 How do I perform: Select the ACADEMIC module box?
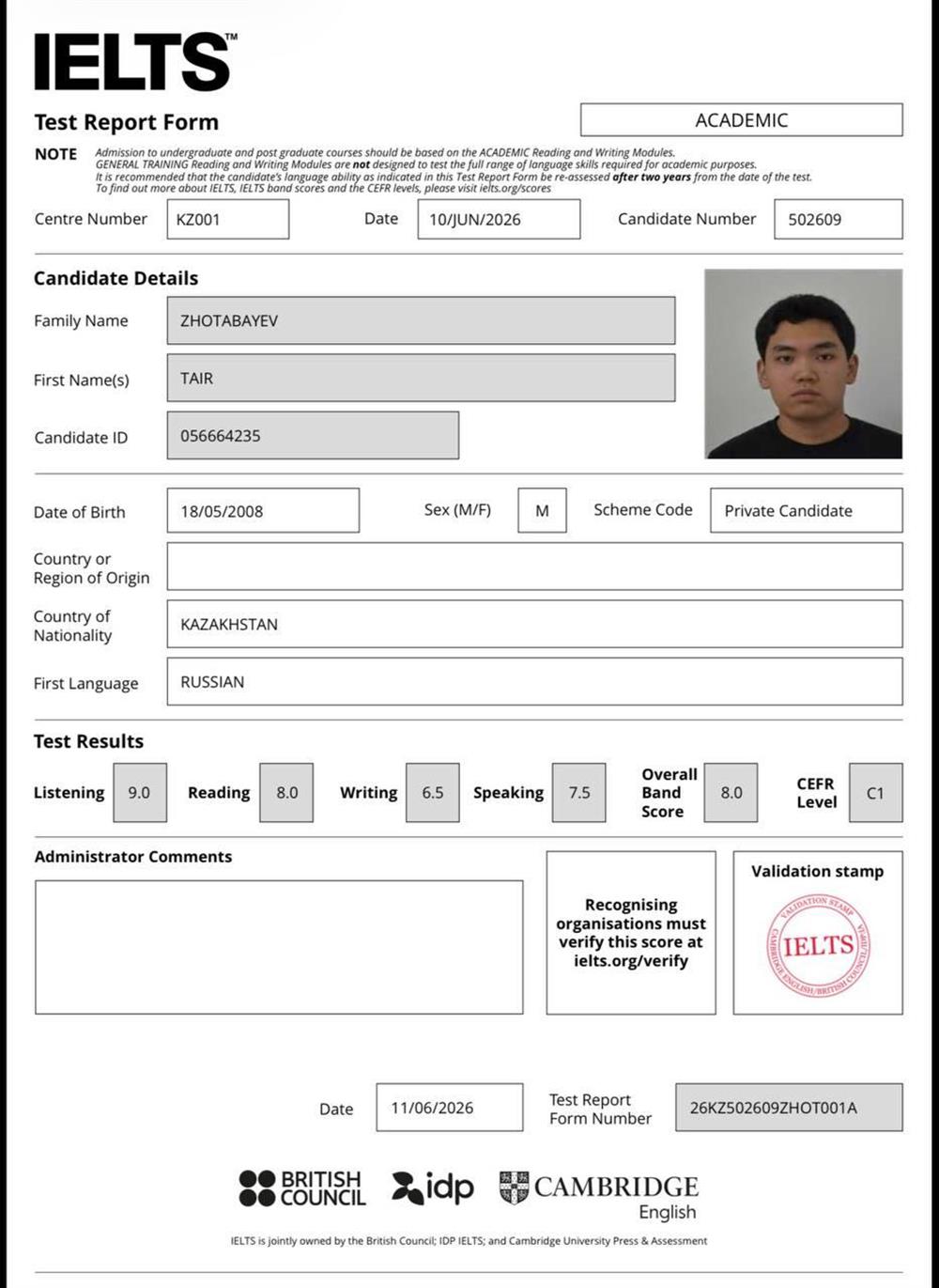click(742, 120)
